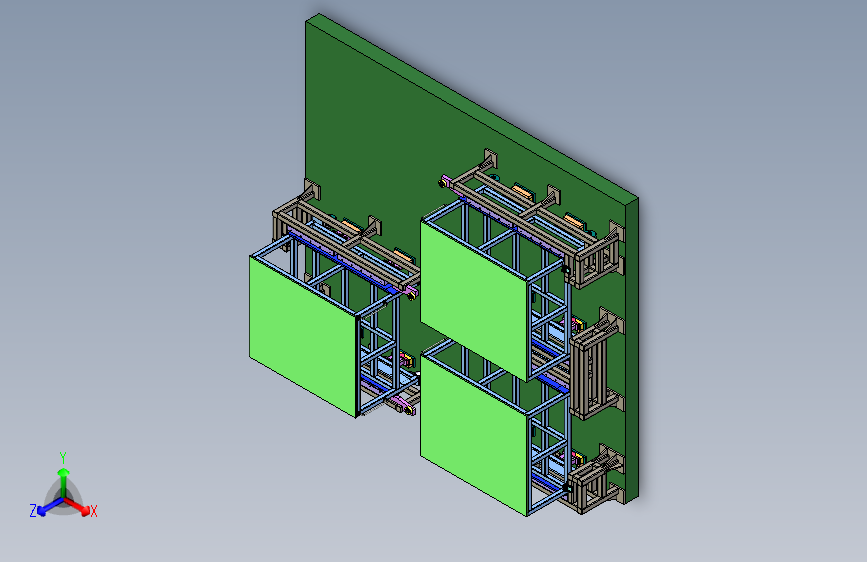Click the red X axis of the triad
The width and height of the screenshot is (867, 562).
pos(77,506)
